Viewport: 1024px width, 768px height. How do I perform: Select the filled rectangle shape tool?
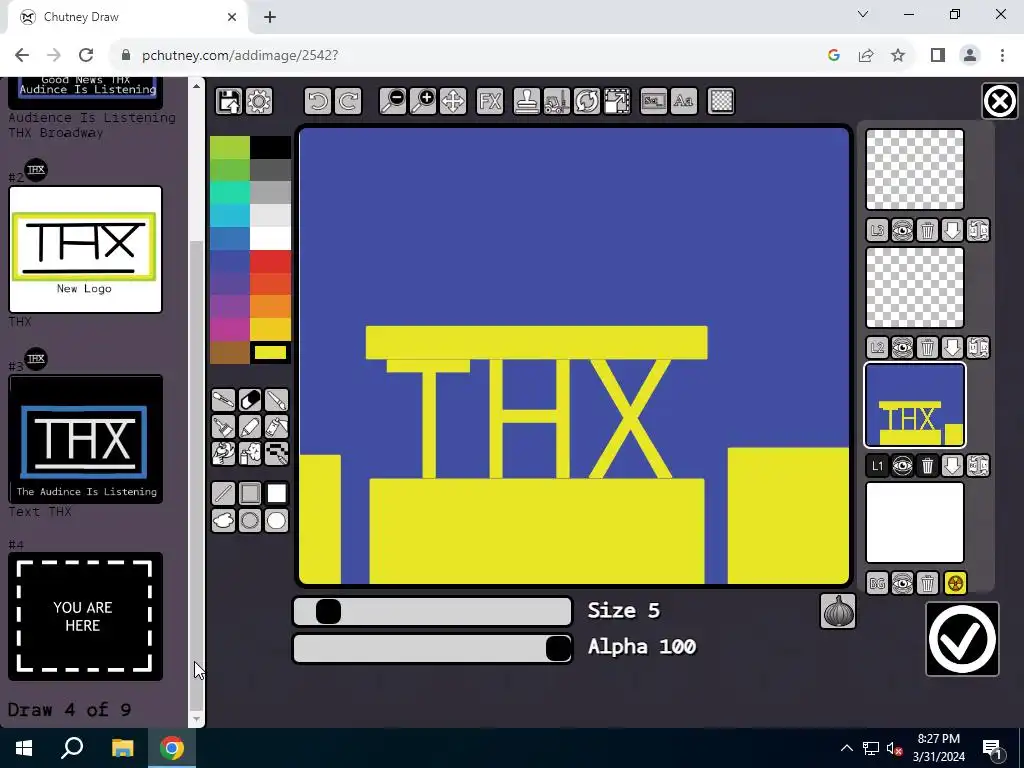[276, 493]
